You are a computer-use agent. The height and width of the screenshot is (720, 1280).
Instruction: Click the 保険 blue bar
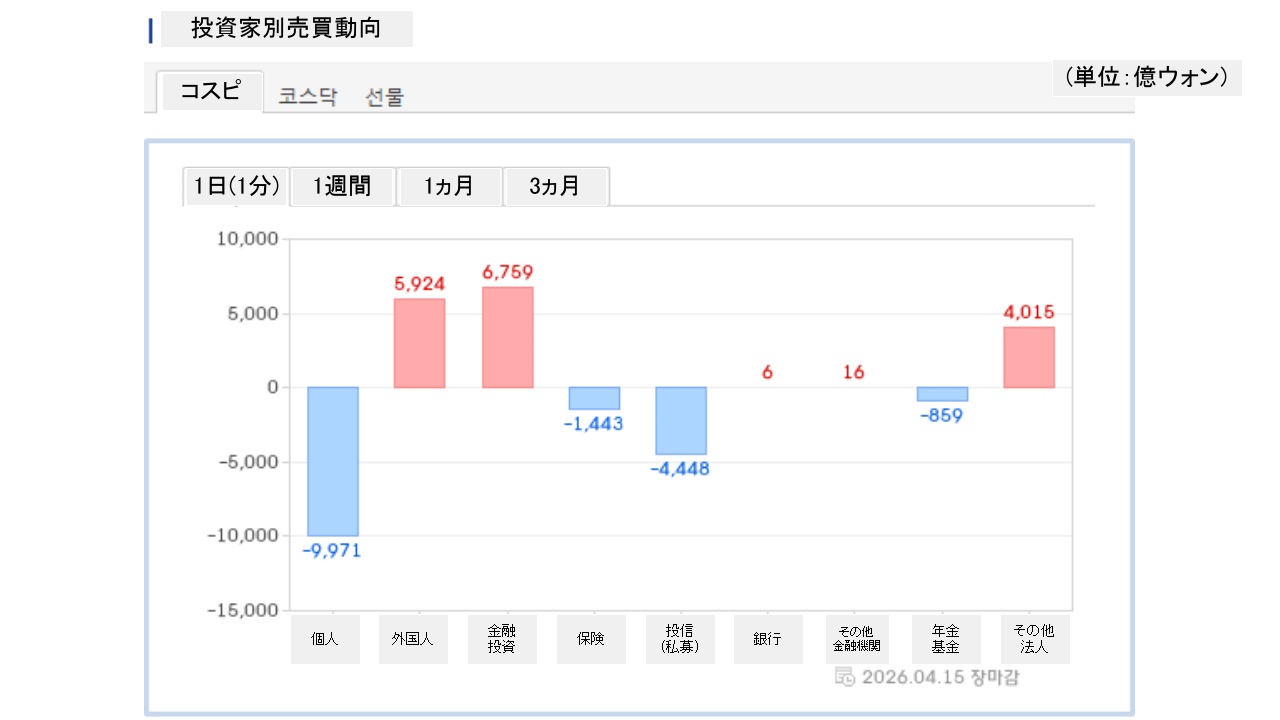coord(594,398)
